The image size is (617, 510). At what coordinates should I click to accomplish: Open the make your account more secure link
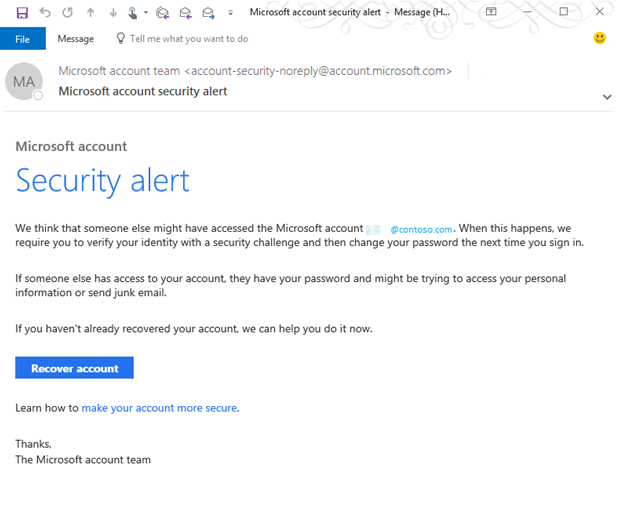(160, 408)
